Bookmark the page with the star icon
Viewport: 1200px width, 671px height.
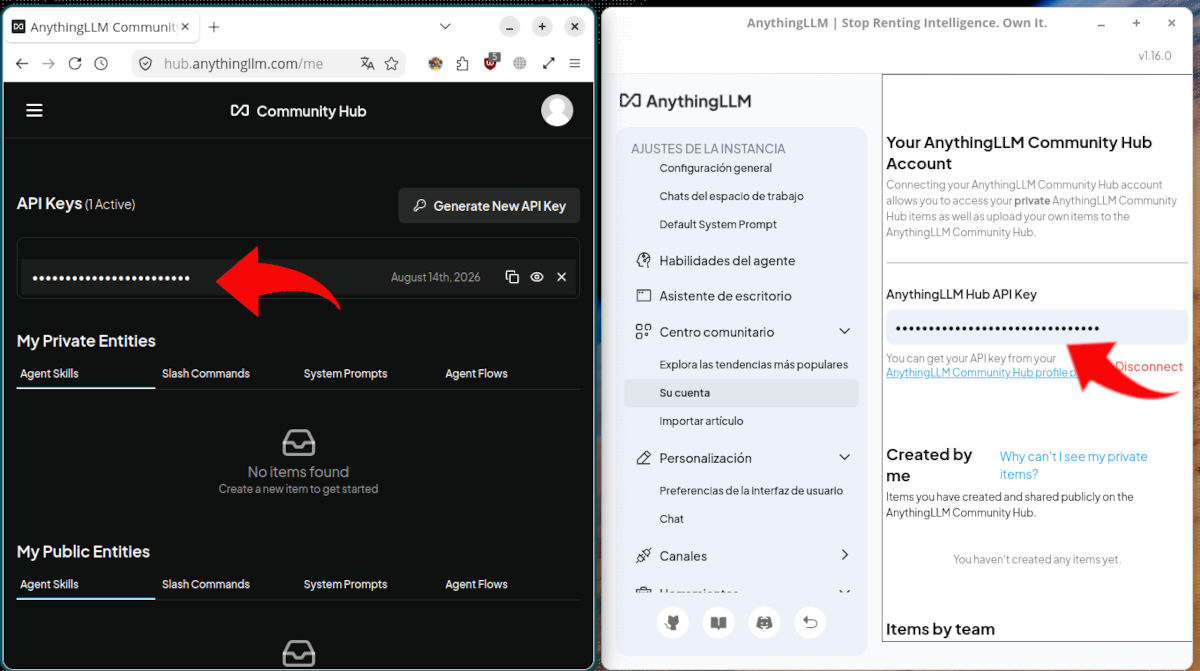(x=391, y=63)
